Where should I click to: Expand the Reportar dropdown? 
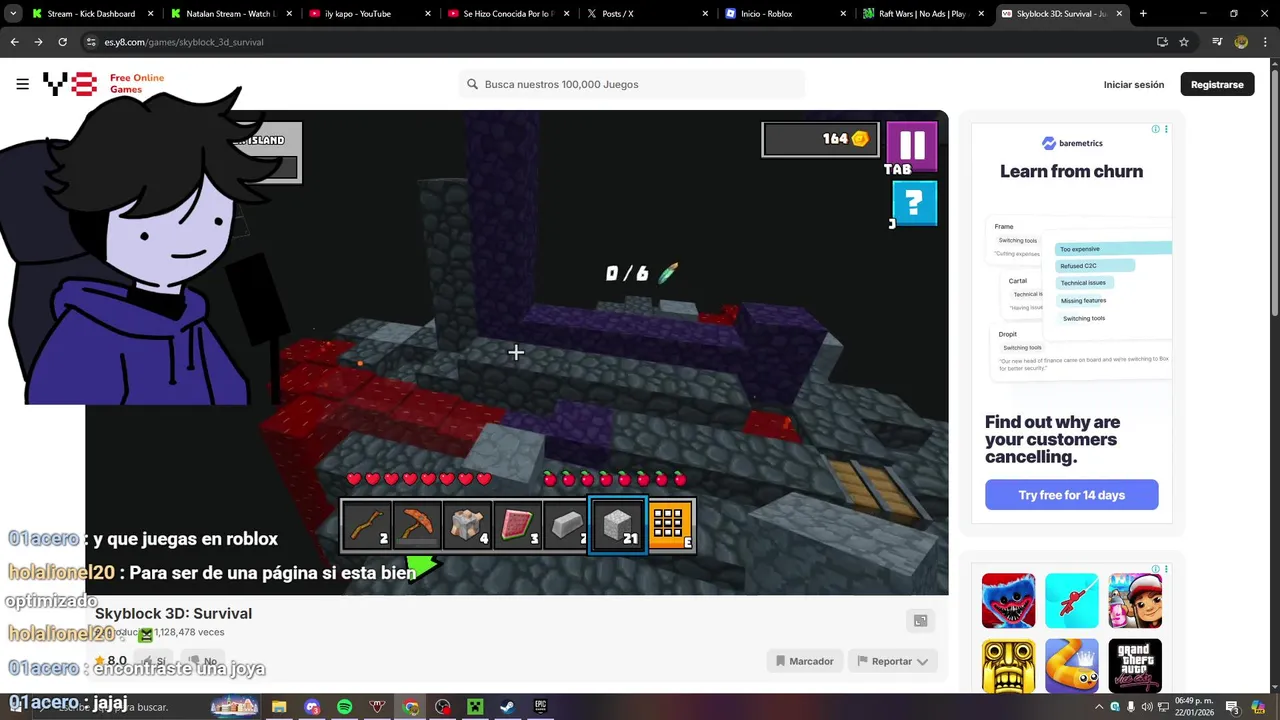coord(891,661)
